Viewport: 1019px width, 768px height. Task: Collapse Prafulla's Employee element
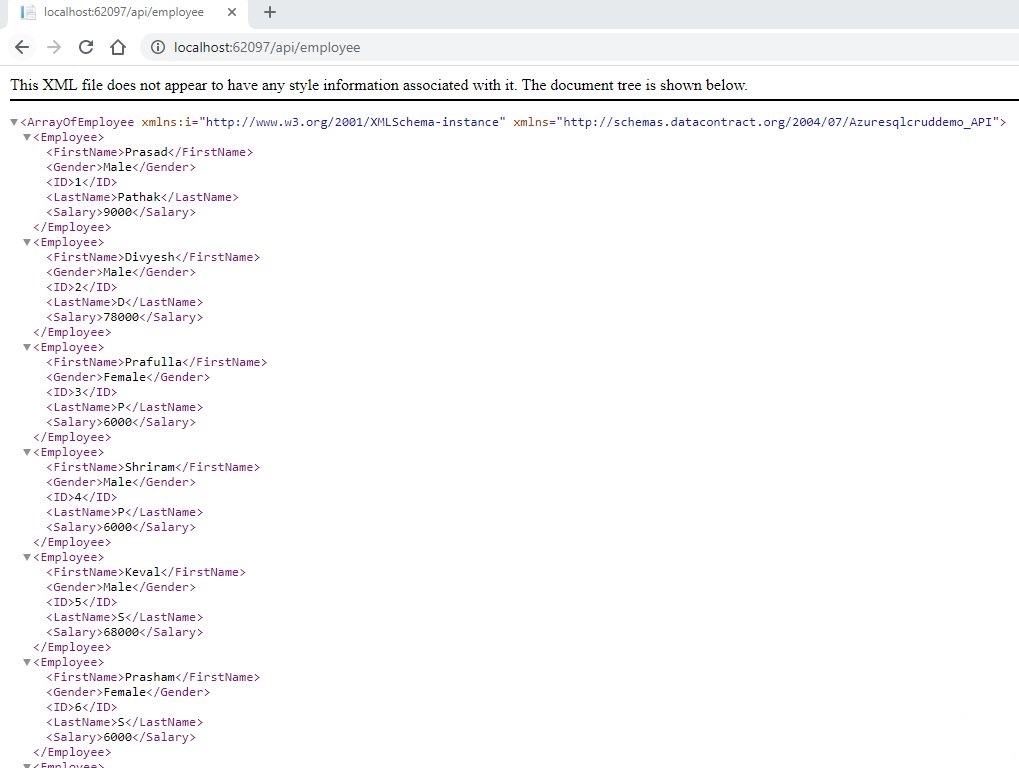(27, 346)
